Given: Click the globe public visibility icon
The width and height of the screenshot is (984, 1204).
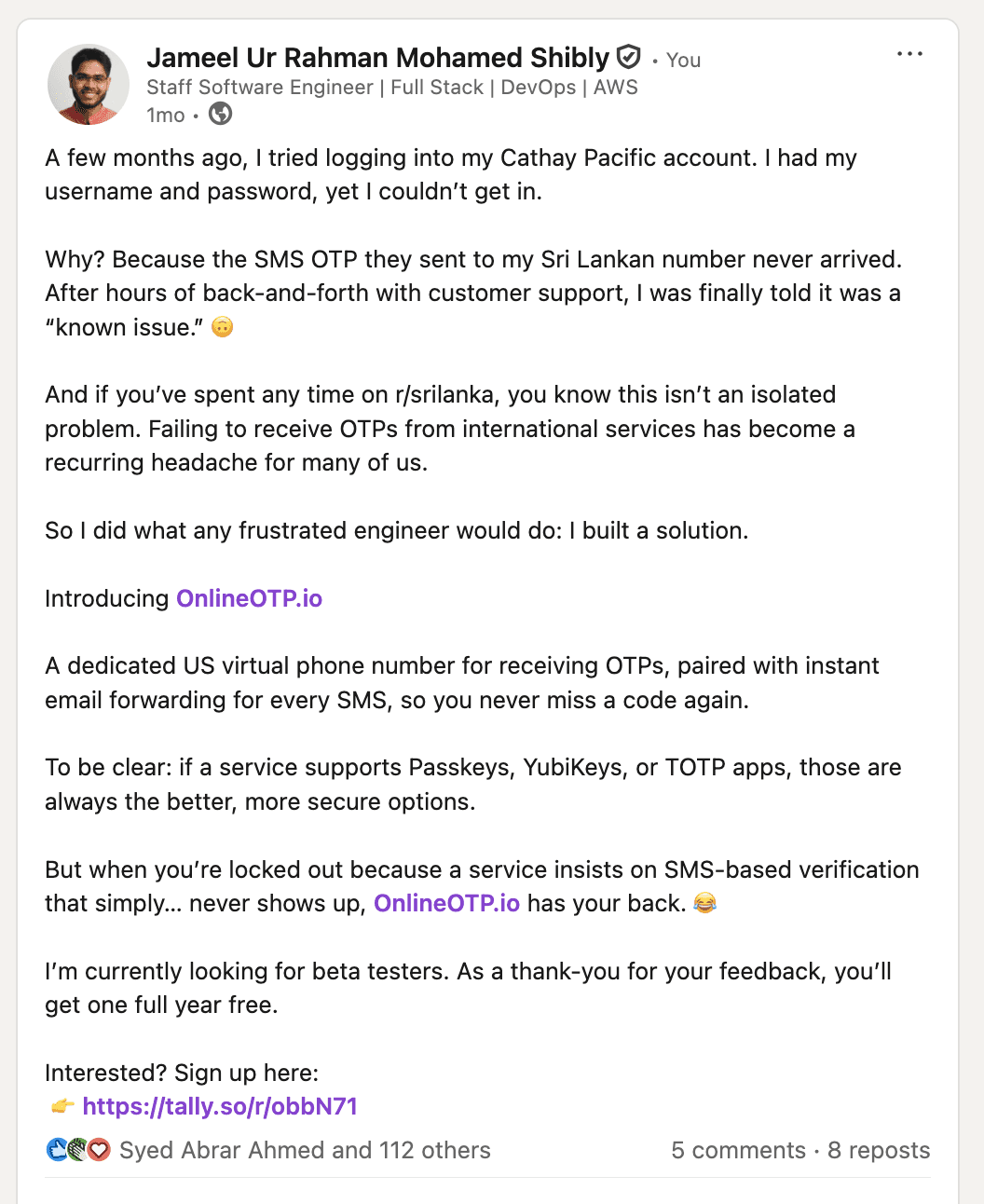Looking at the screenshot, I should pyautogui.click(x=221, y=115).
